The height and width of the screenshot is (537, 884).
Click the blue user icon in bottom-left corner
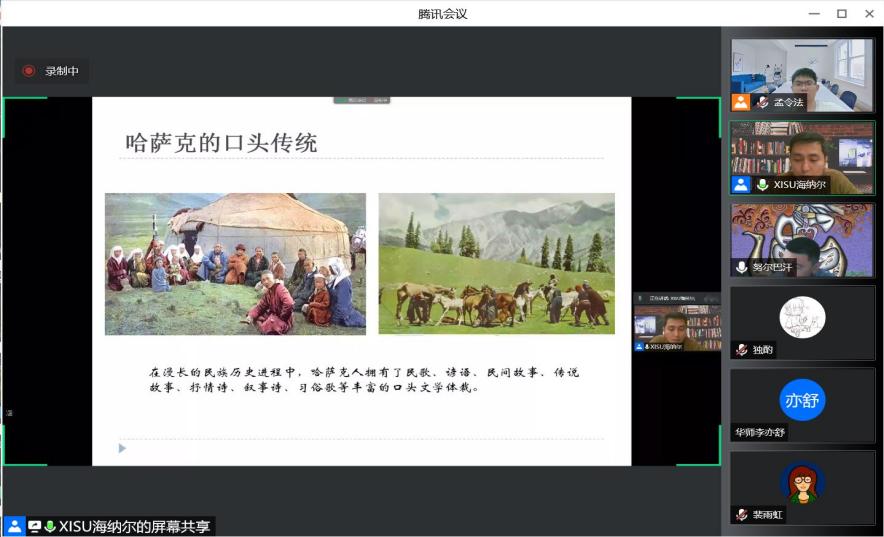14,526
